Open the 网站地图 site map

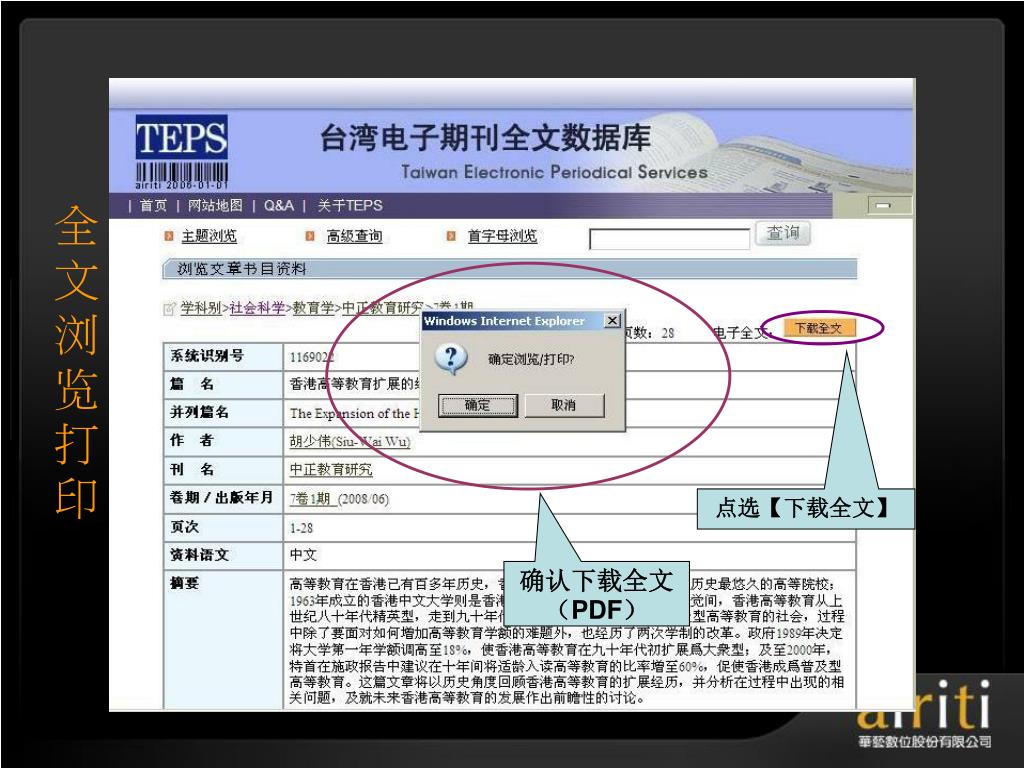215,206
